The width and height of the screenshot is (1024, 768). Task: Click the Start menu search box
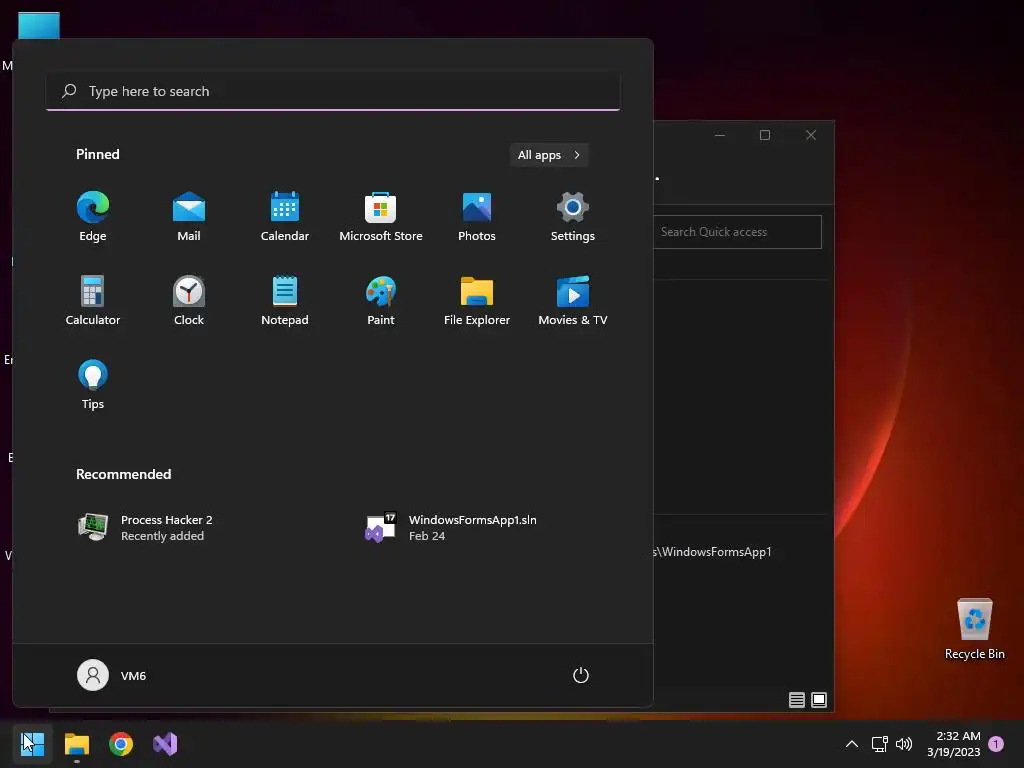tap(333, 91)
